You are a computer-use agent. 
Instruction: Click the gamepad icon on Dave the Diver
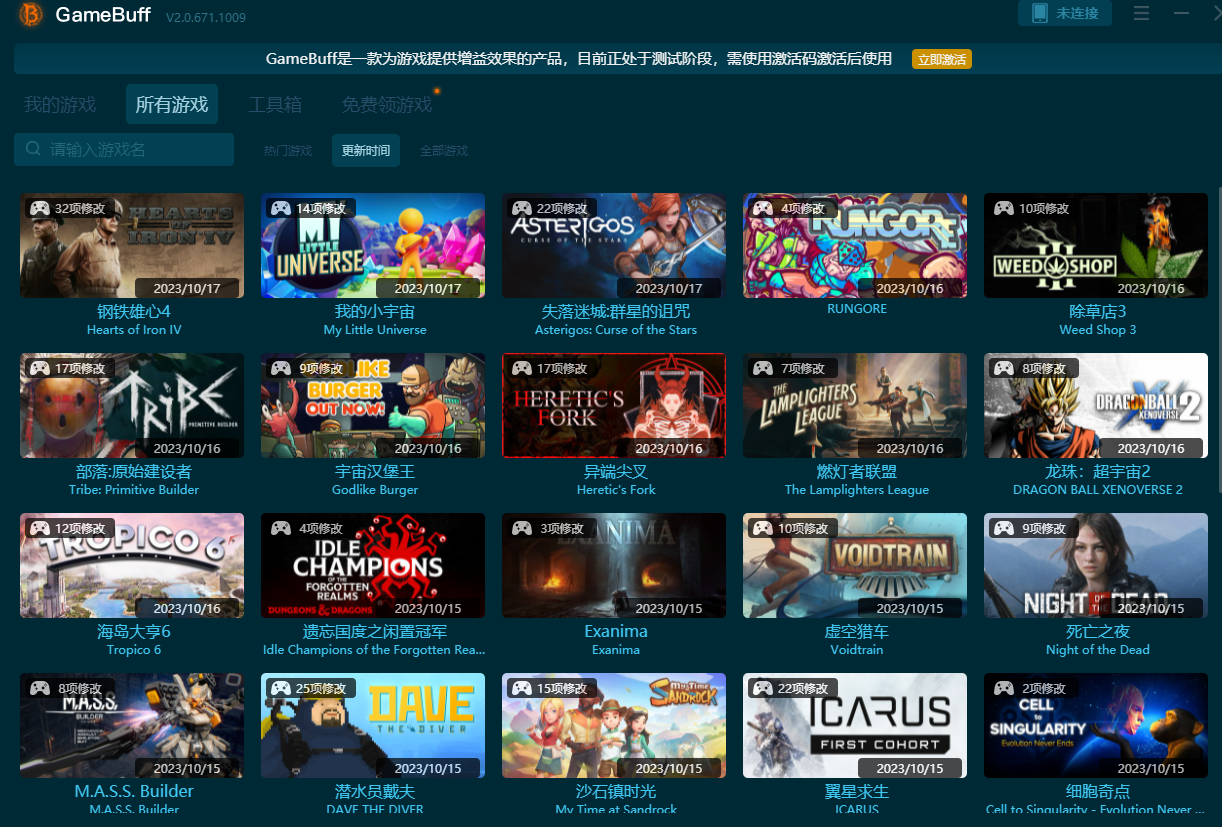point(280,688)
